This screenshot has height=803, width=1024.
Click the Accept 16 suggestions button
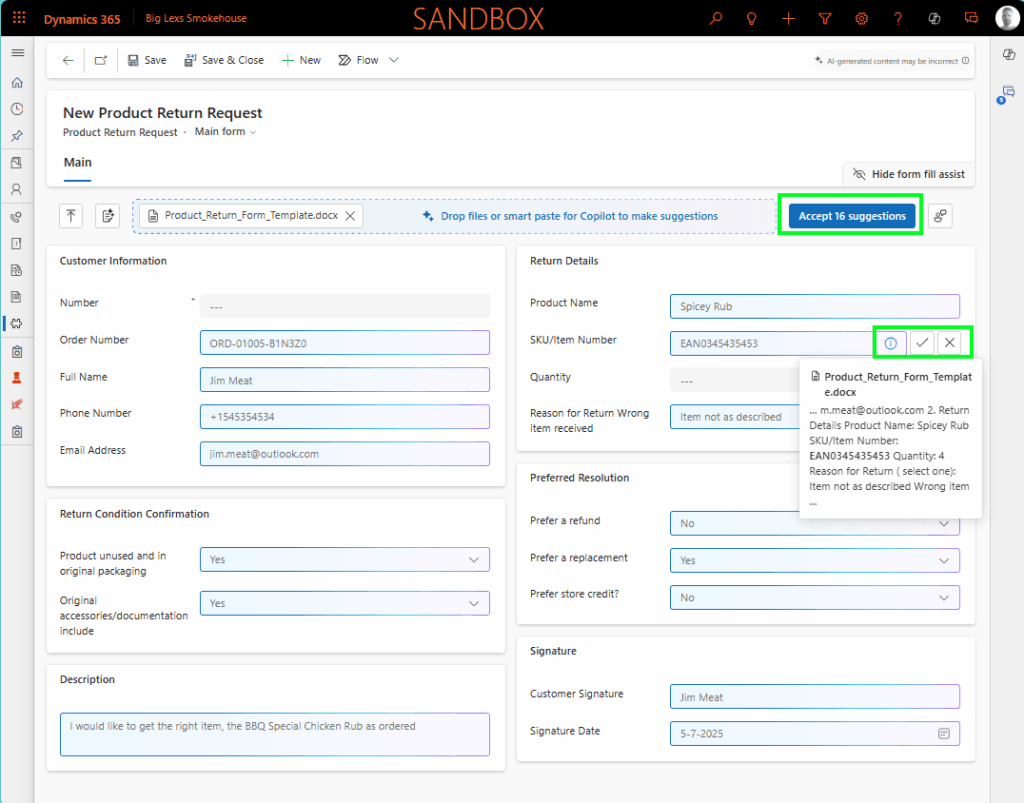(852, 216)
